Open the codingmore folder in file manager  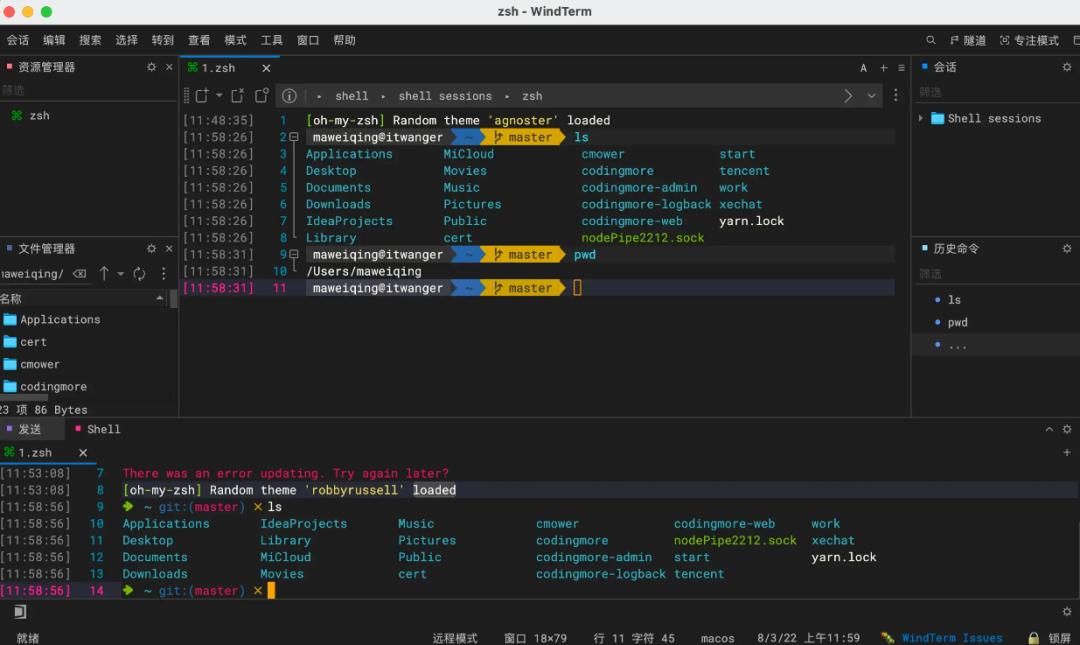53,387
